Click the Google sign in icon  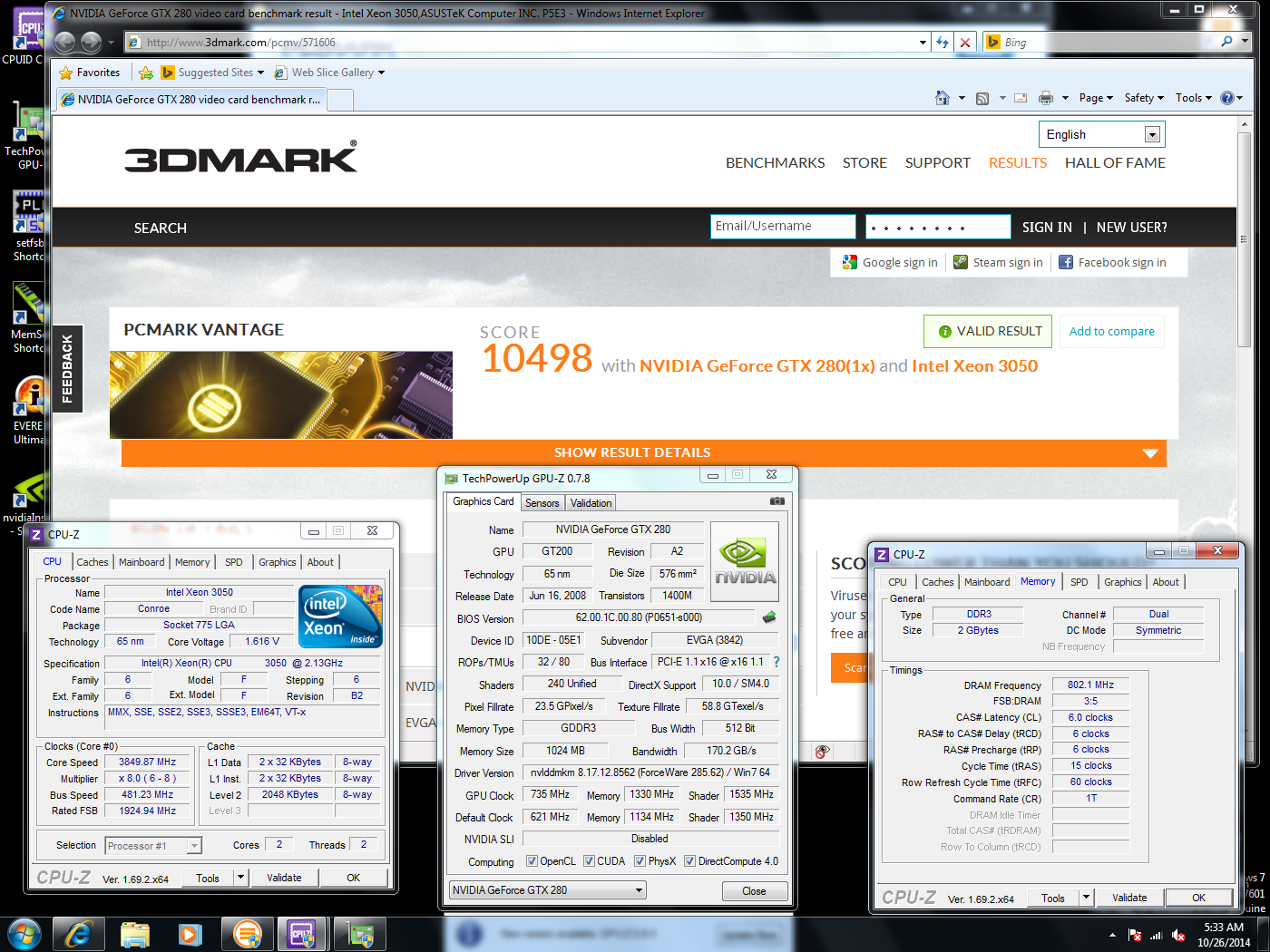[x=850, y=262]
